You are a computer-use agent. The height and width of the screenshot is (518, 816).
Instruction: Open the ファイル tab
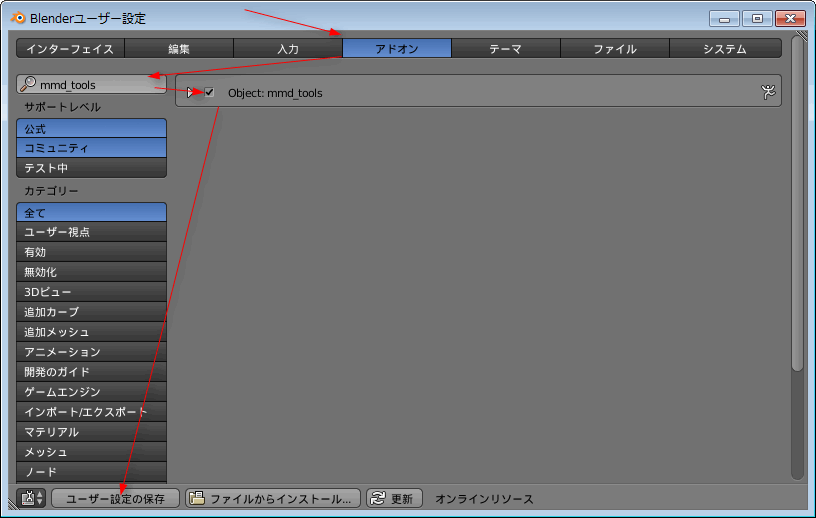(615, 48)
